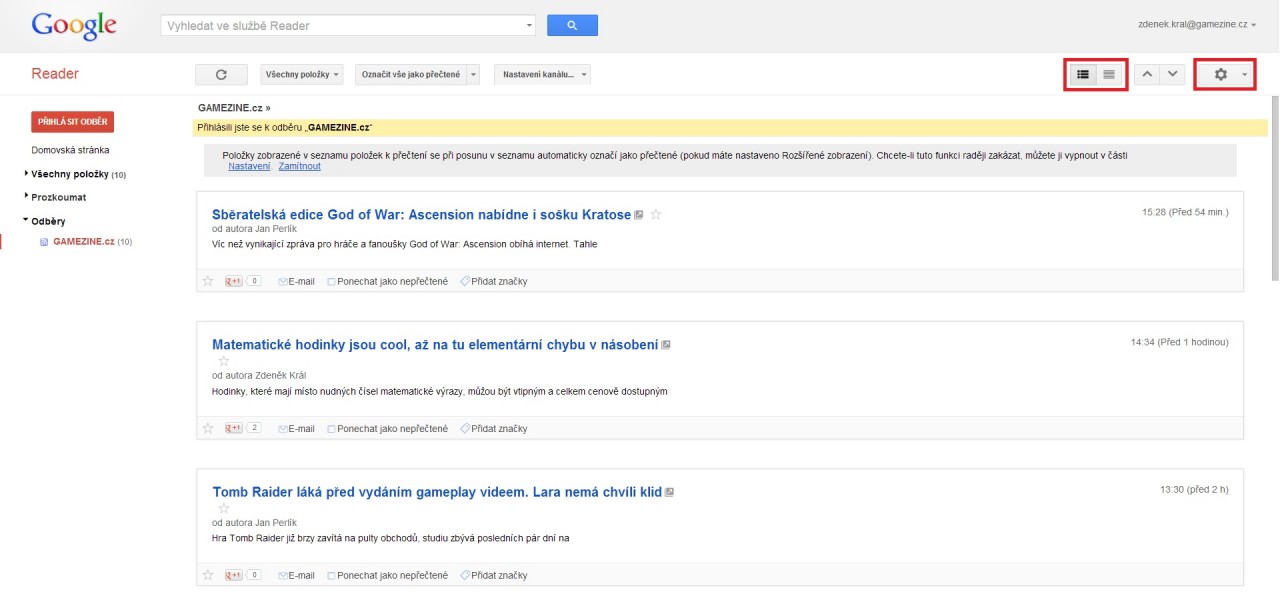Click +1 button on Matematické hodinky item
Screen dimensions: 1280x602
click(x=234, y=428)
